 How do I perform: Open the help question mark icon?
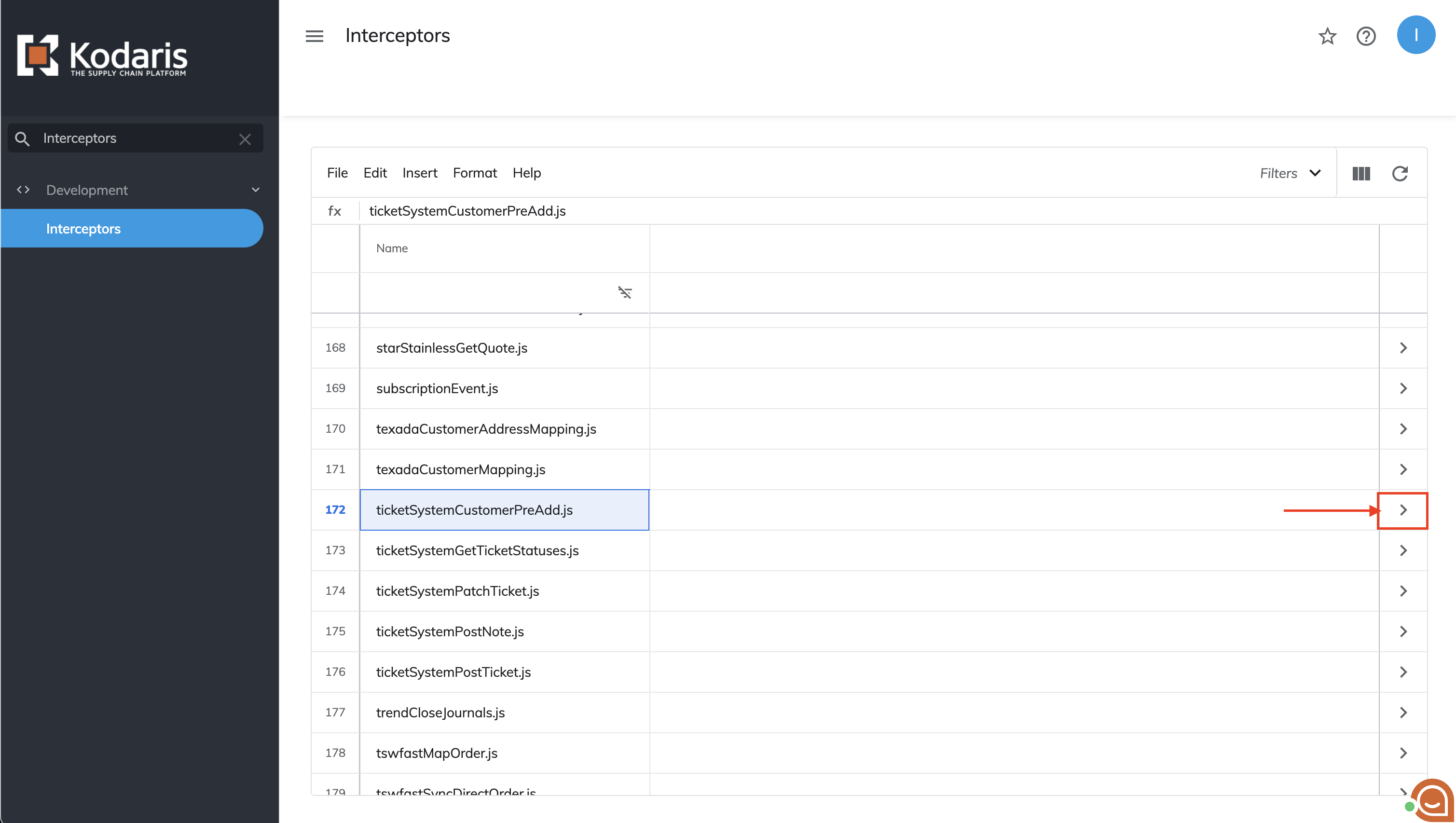point(1366,36)
